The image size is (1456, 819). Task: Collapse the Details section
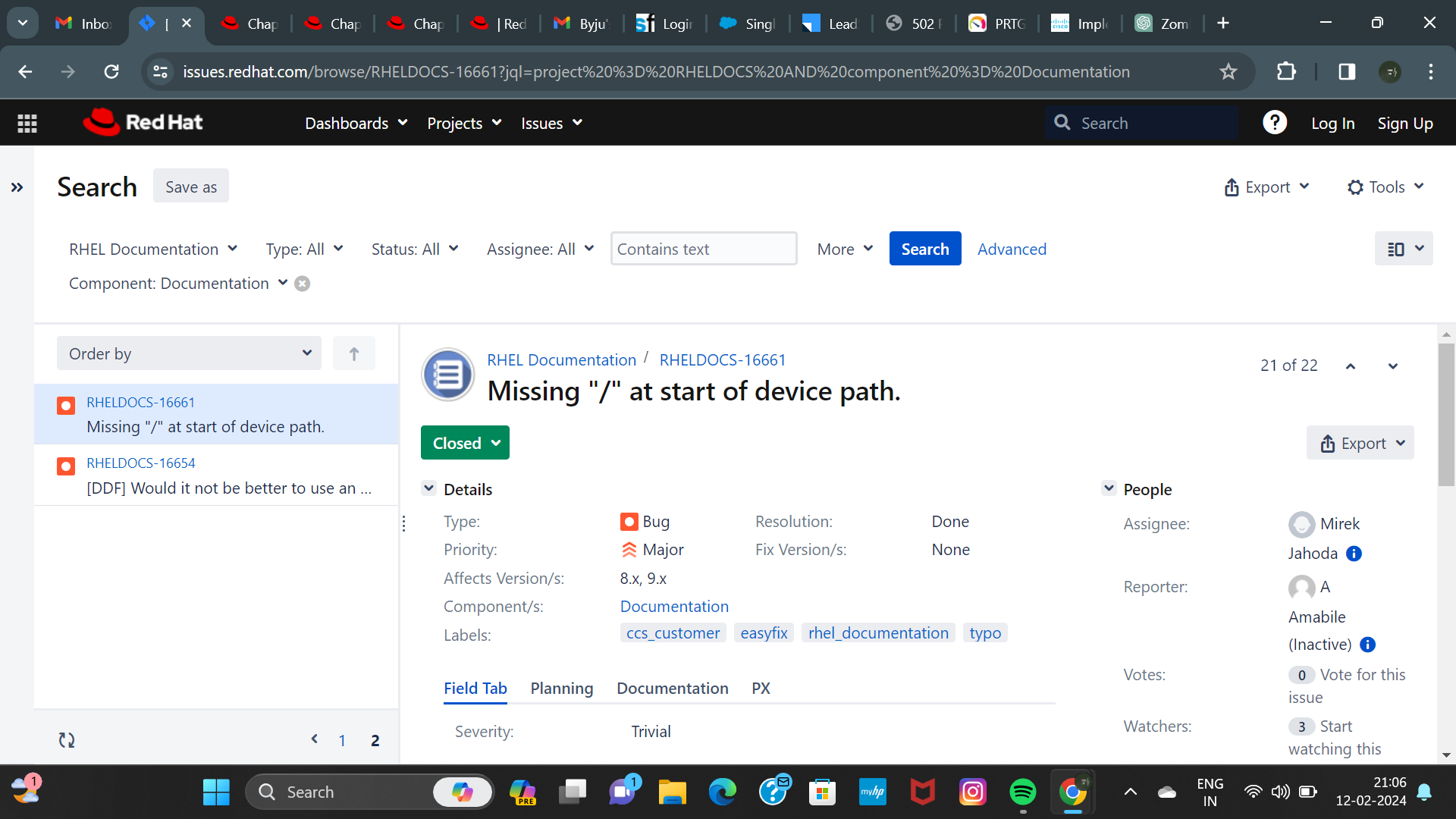tap(428, 489)
